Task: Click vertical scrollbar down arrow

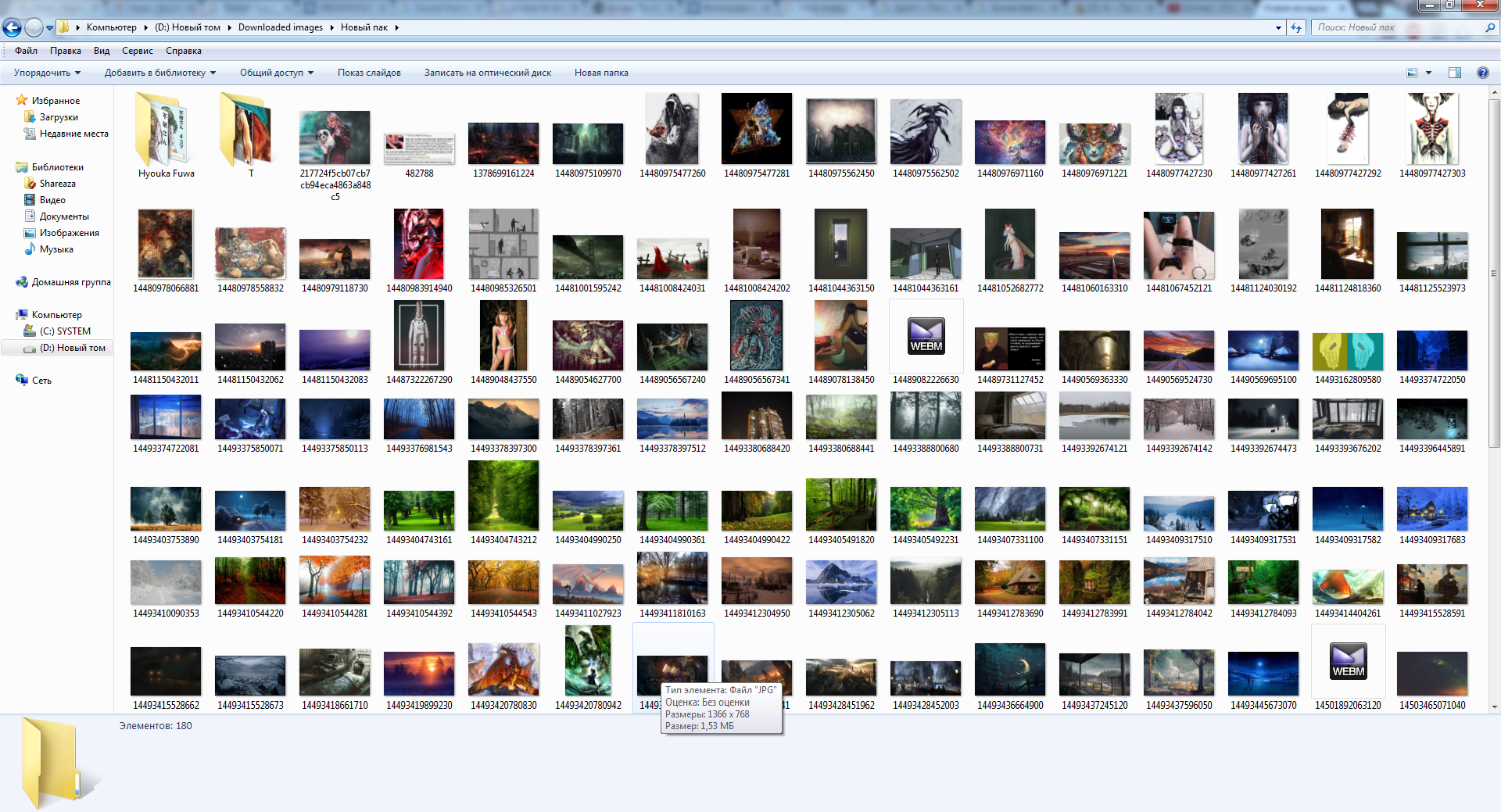Action: tap(1495, 706)
